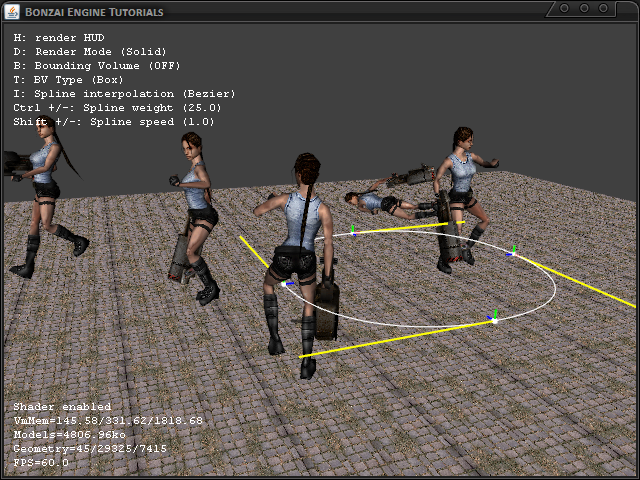
Task: Minimize the Bonzai Engine window
Action: (566, 9)
